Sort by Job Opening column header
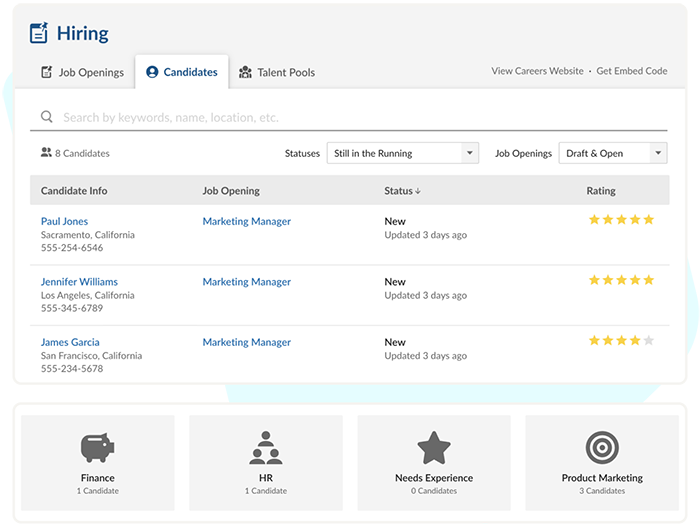The image size is (700, 526). pyautogui.click(x=231, y=191)
